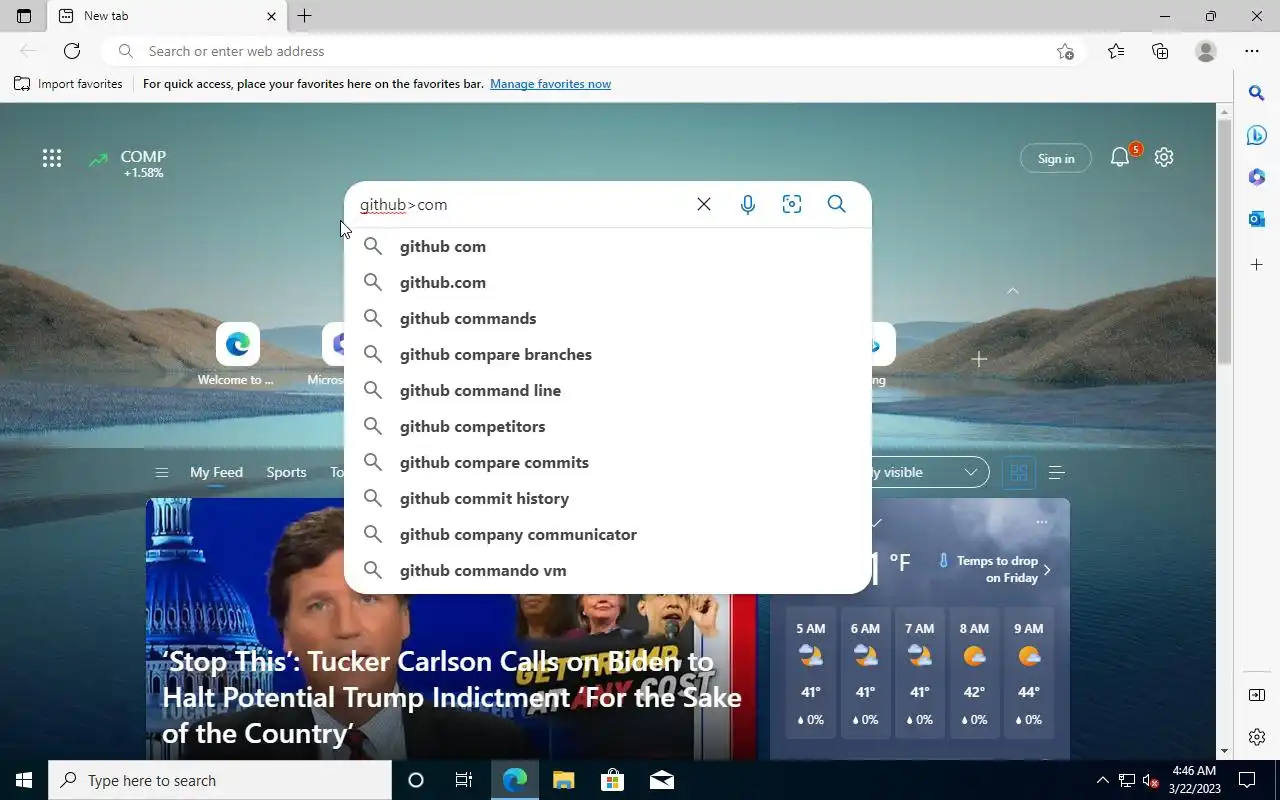The image size is (1280, 800).
Task: Open sidebar settings gear at bottom
Action: click(1257, 737)
